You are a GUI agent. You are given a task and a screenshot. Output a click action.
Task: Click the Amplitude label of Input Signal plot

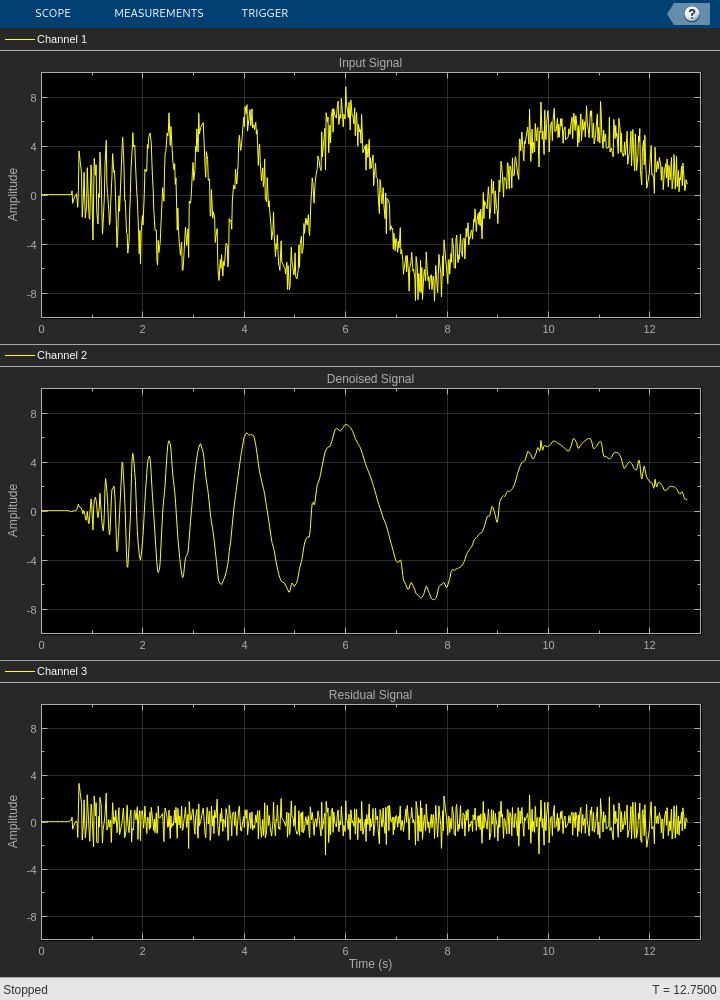point(13,195)
